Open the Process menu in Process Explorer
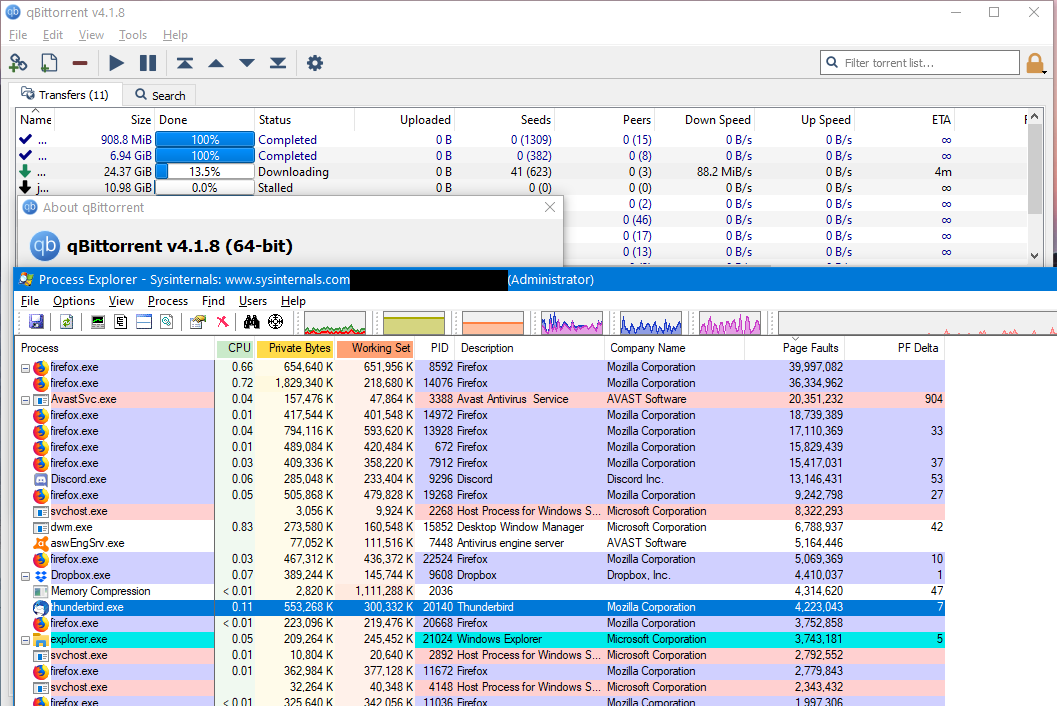1057x706 pixels. (x=168, y=301)
